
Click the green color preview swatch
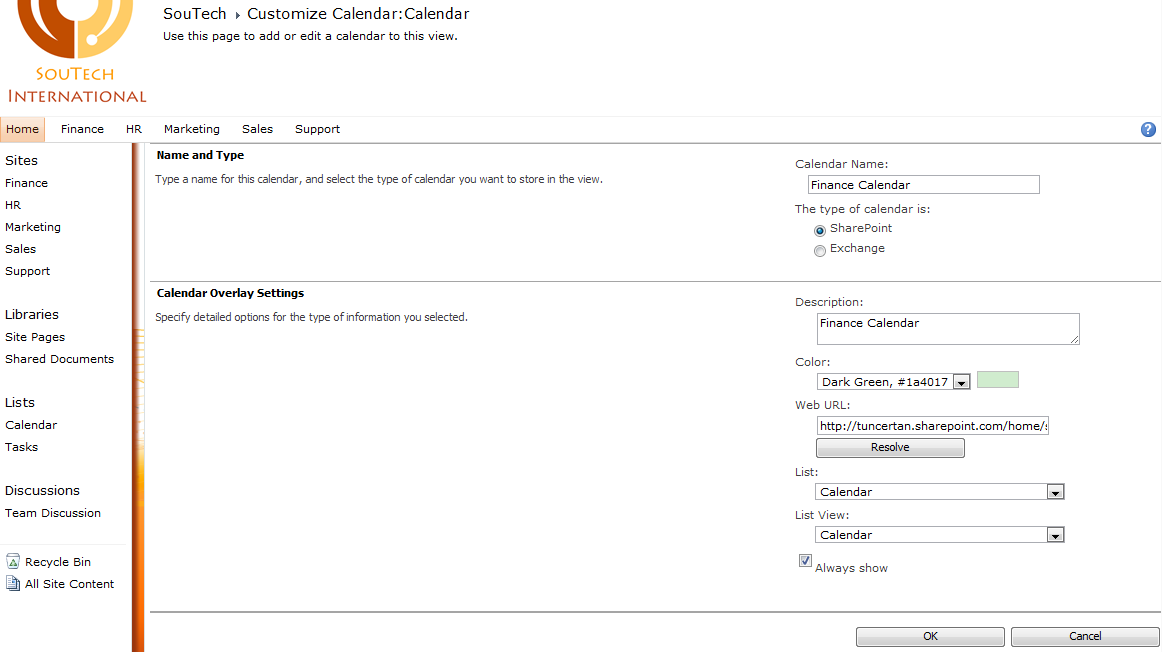pos(997,380)
